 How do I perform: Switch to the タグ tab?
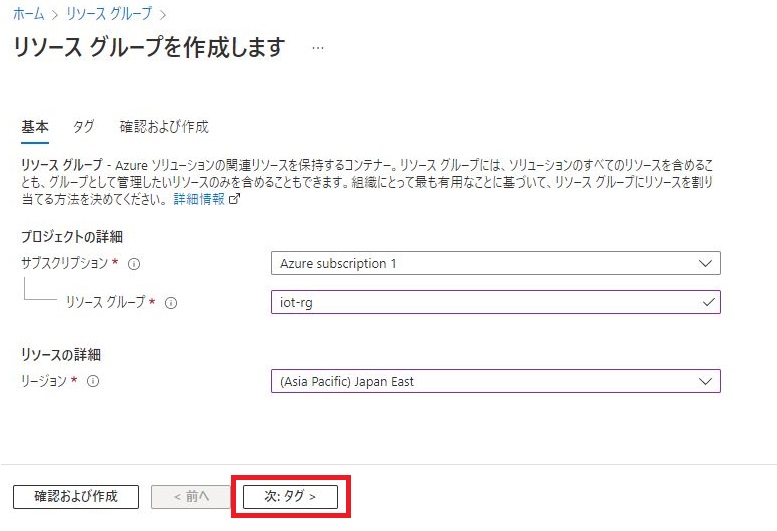[x=84, y=127]
